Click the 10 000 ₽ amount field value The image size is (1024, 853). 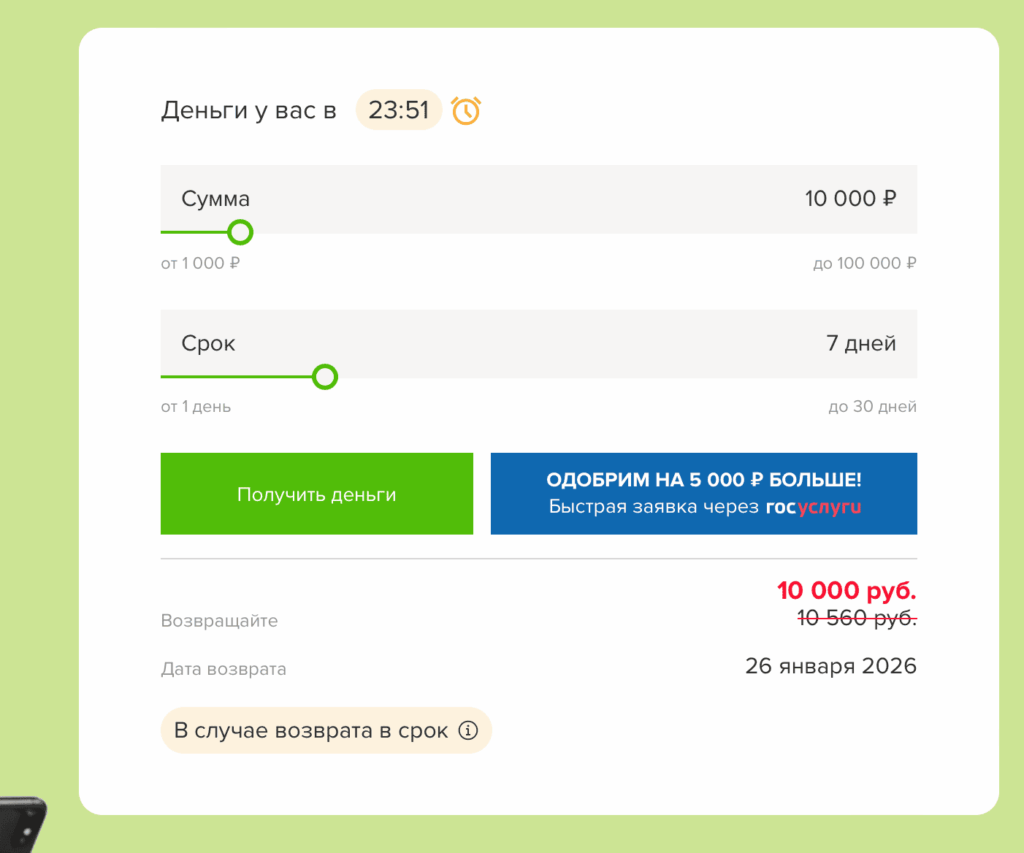[850, 199]
